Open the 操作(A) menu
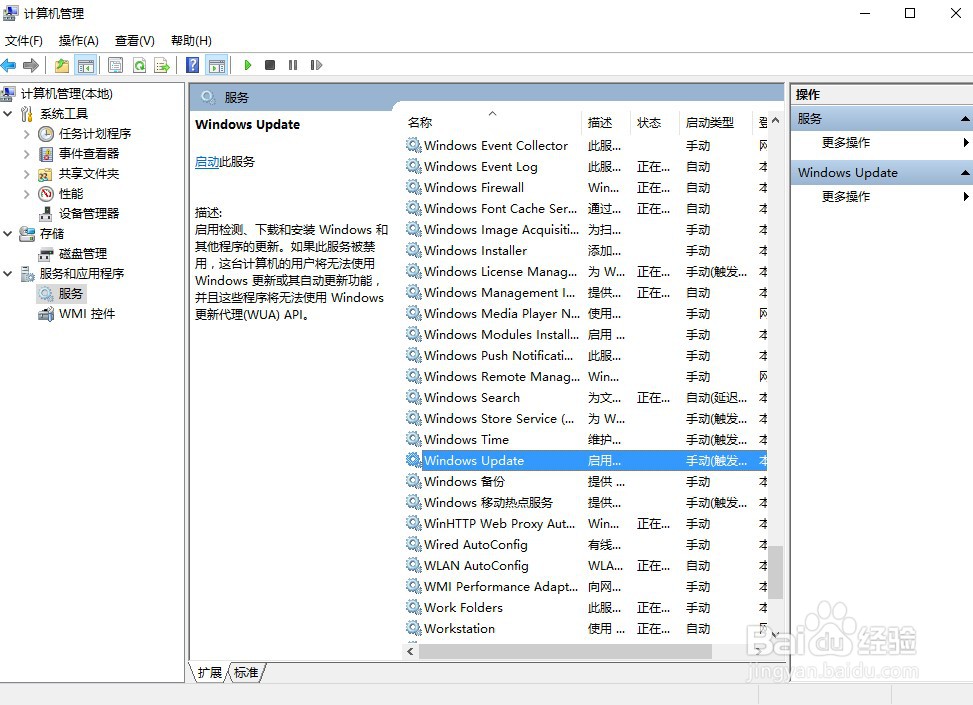 pyautogui.click(x=79, y=41)
